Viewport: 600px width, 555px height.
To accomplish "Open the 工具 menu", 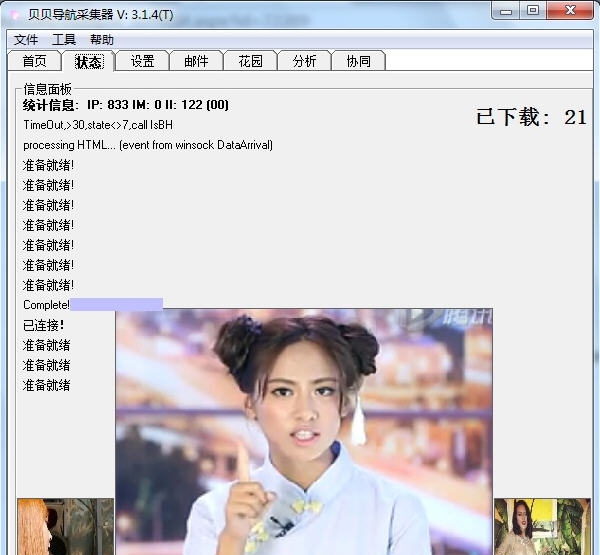I will (64, 40).
